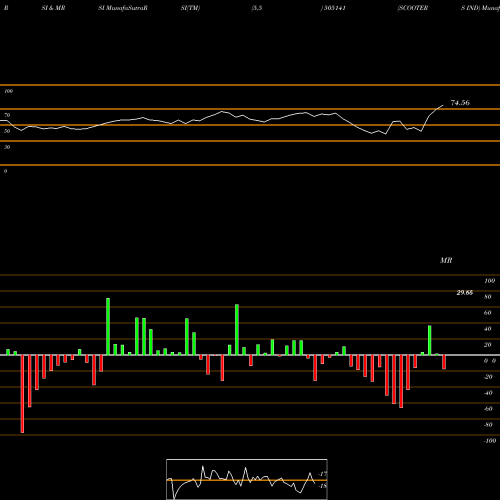
Task: Click the RSI value label 74.56
Action: [x=460, y=103]
